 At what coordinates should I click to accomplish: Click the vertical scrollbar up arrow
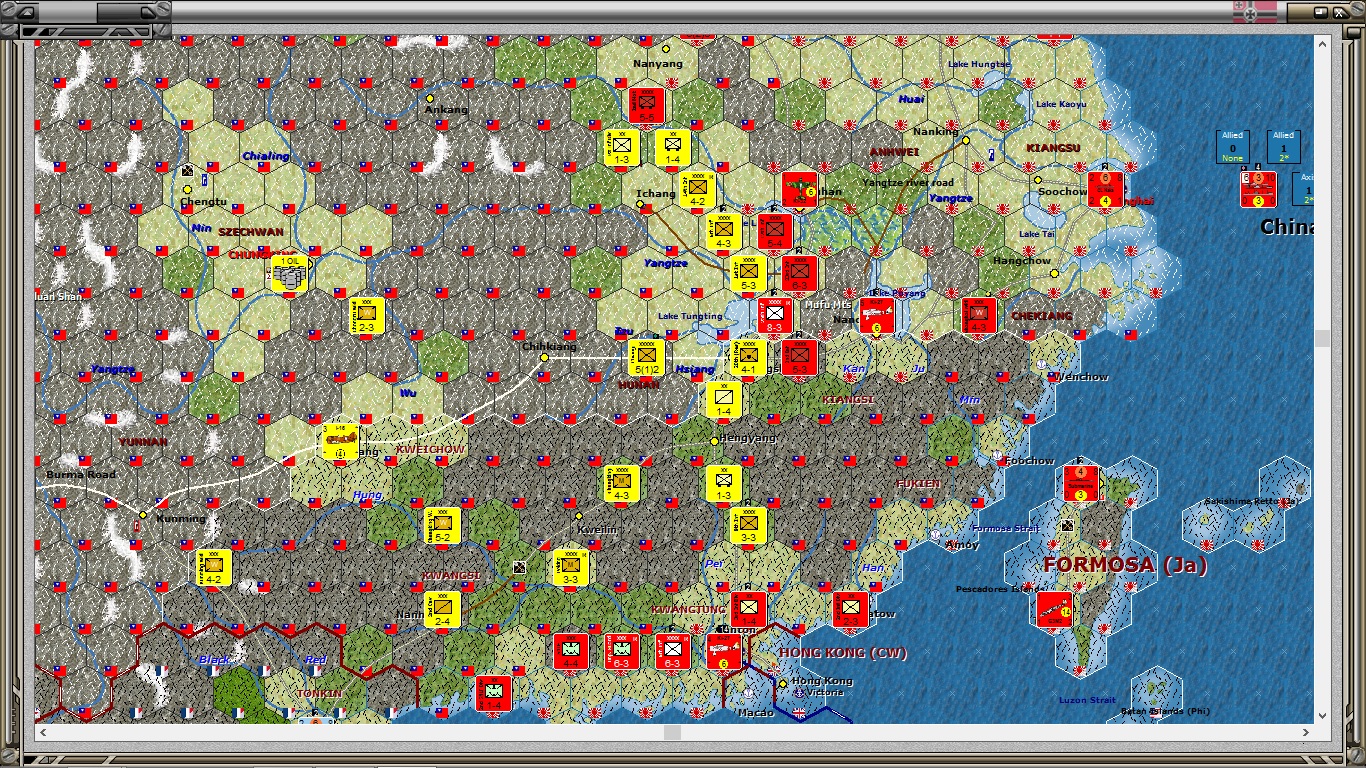tap(1323, 42)
